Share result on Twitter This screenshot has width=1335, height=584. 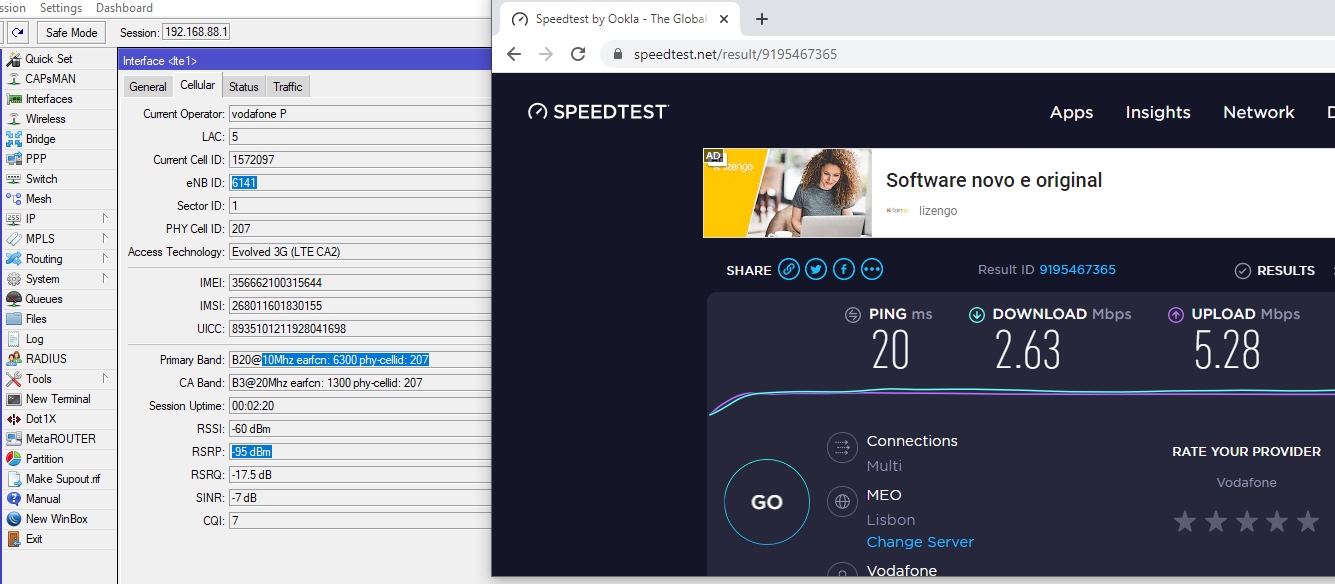(817, 269)
